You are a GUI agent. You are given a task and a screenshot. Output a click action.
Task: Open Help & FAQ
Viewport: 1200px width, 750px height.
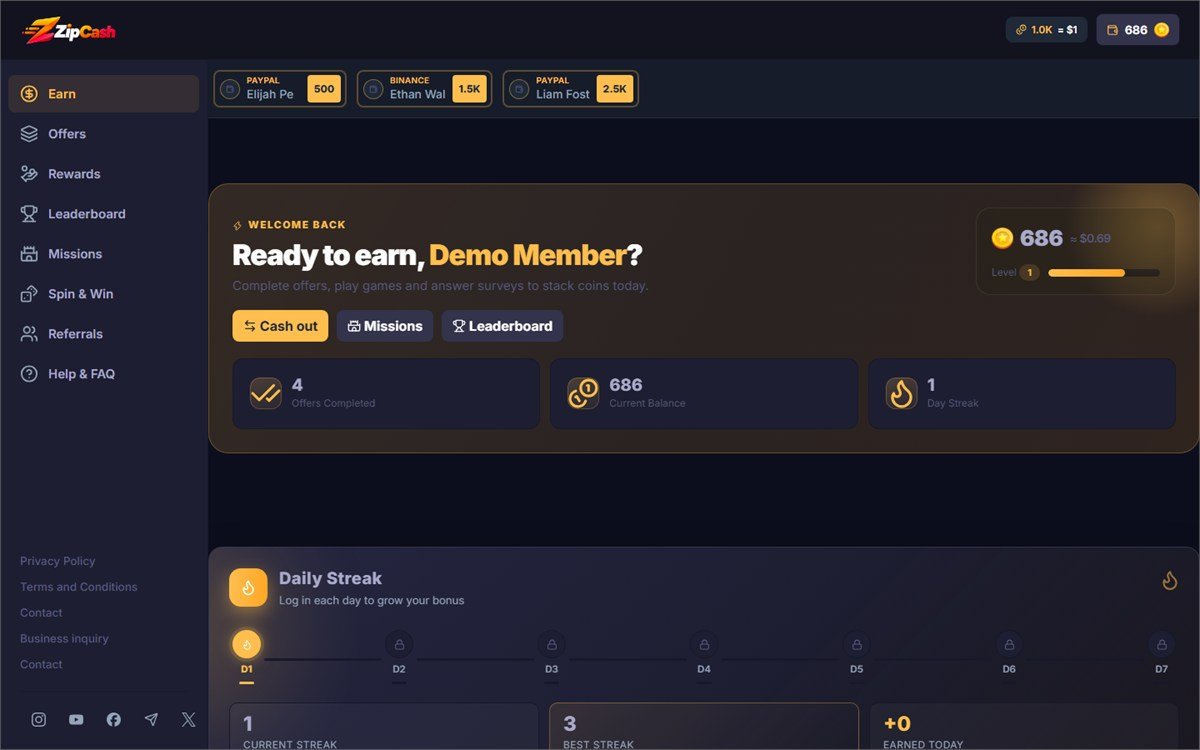[x=104, y=374]
